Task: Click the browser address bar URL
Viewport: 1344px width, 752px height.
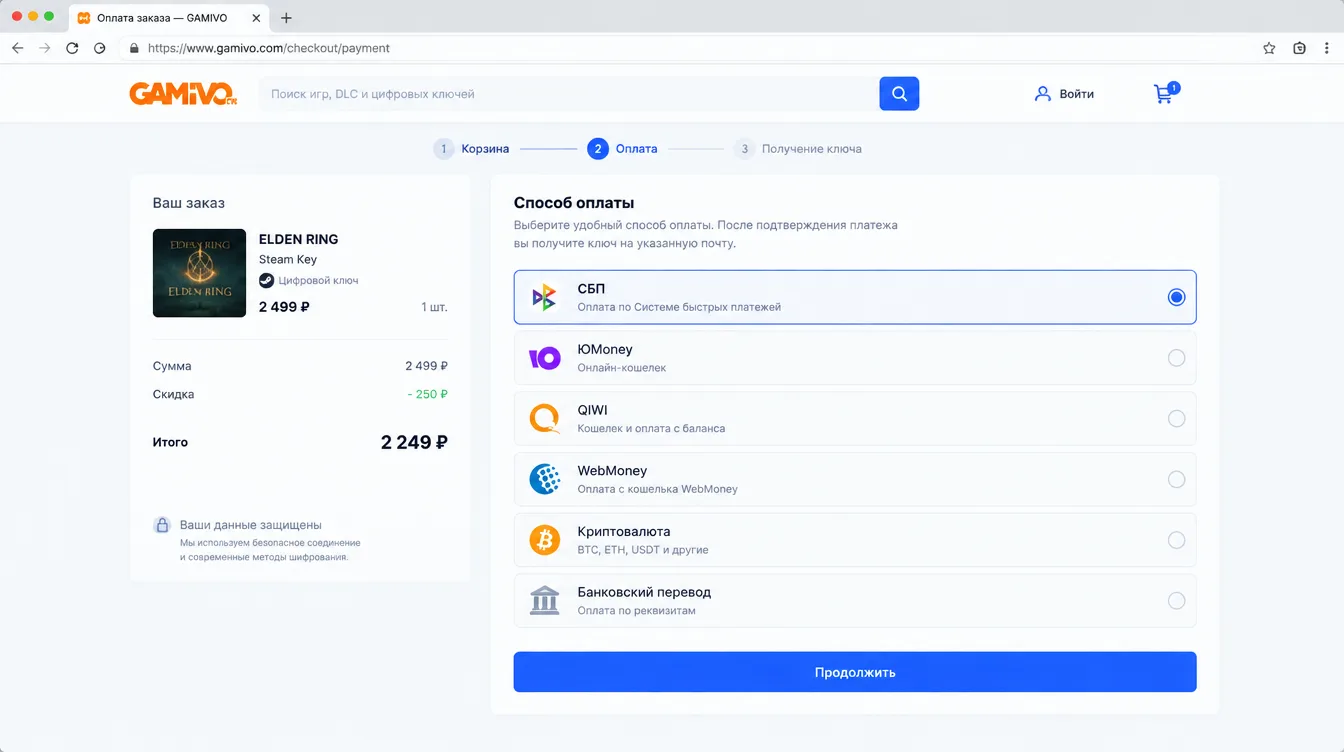Action: point(269,48)
